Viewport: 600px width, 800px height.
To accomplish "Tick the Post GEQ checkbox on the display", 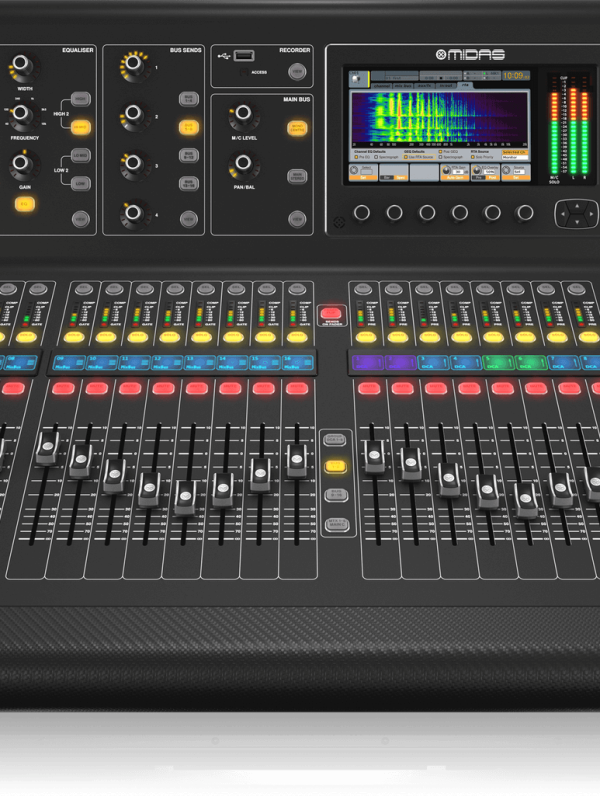I will (x=440, y=152).
